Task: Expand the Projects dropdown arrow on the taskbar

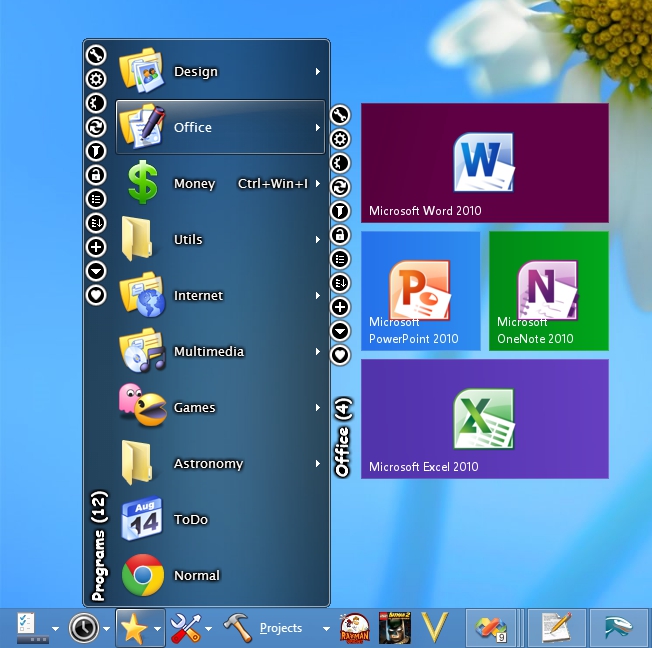Action: (x=326, y=629)
